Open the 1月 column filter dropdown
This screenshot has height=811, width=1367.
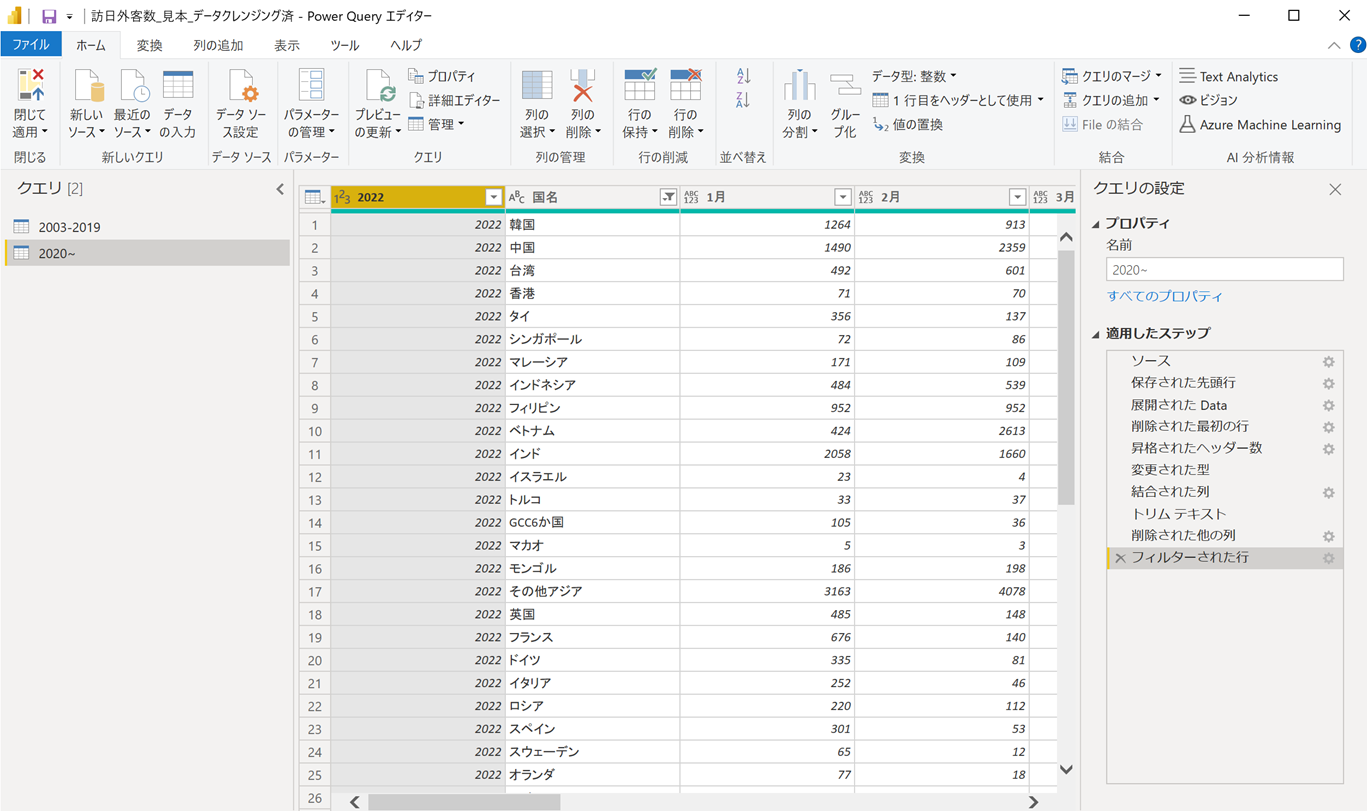843,197
